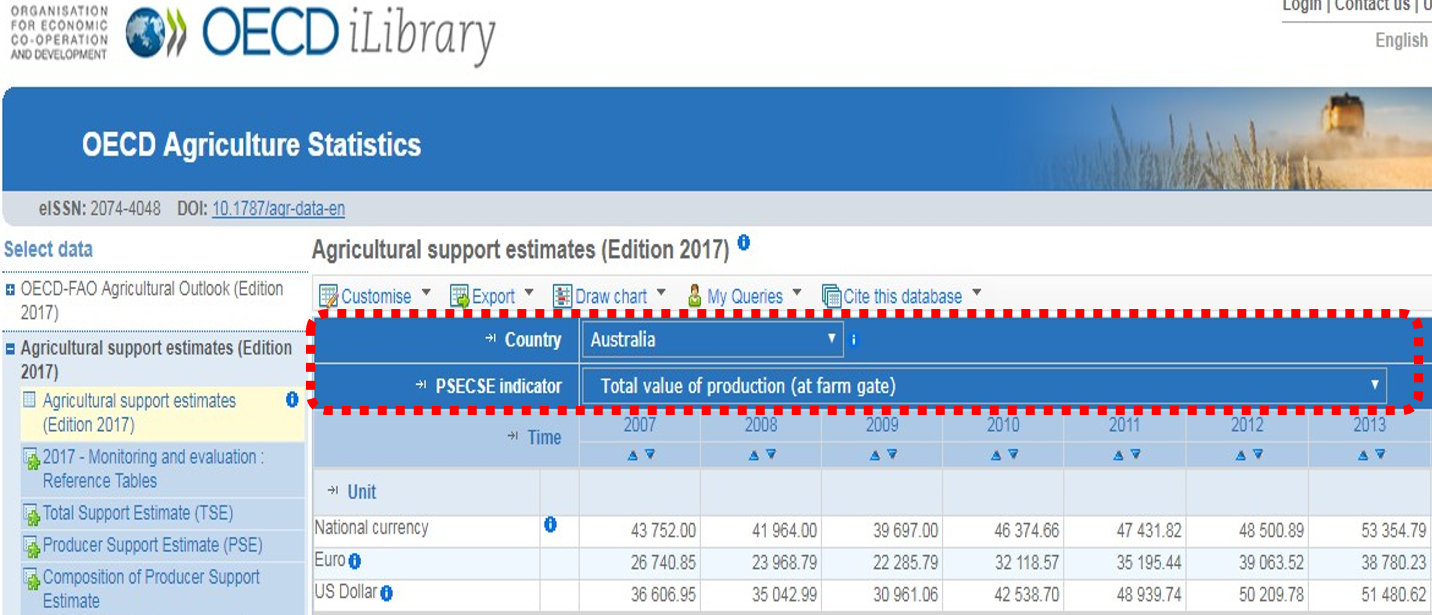Viewport: 1432px width, 615px height.
Task: Expand the Draw chart menu arrow
Action: 661,293
